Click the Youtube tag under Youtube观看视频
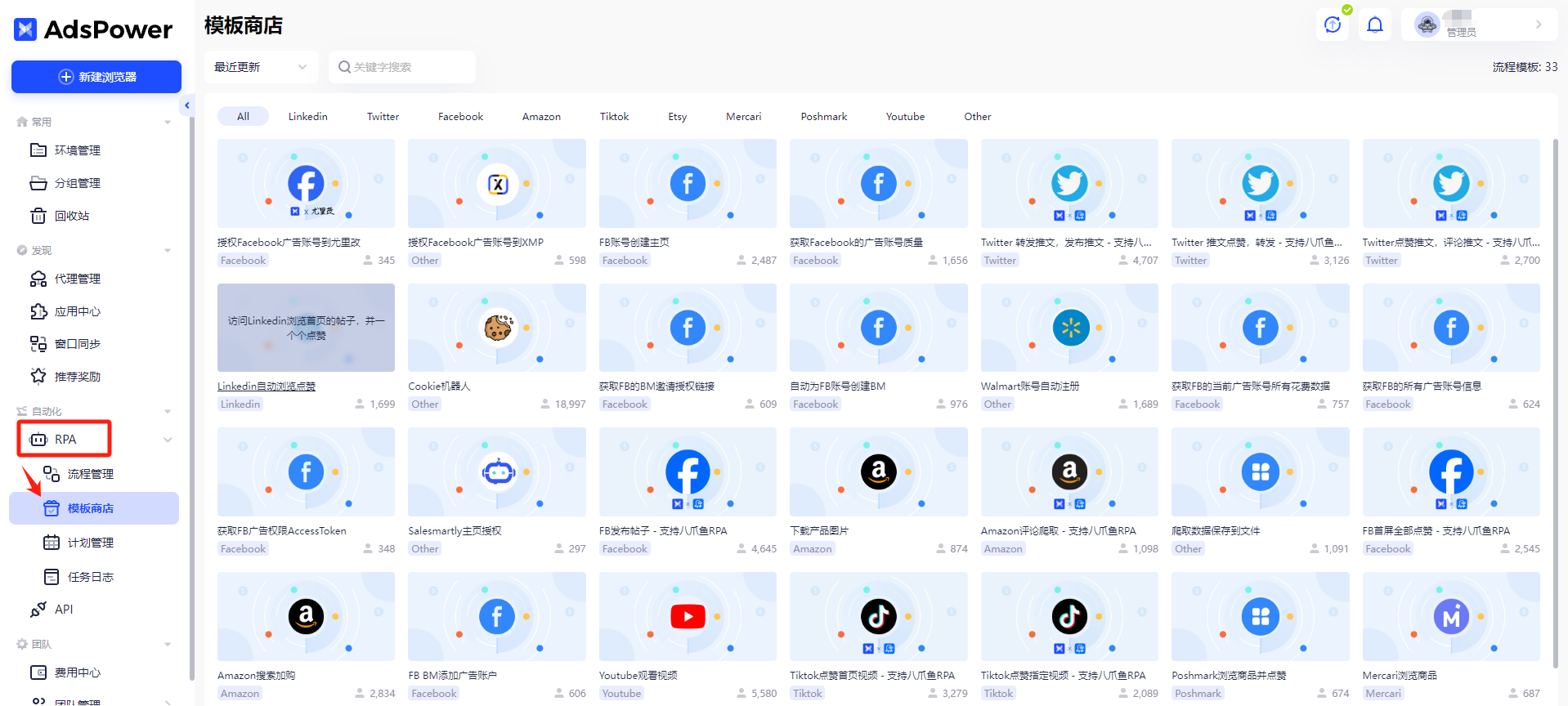 pyautogui.click(x=621, y=694)
